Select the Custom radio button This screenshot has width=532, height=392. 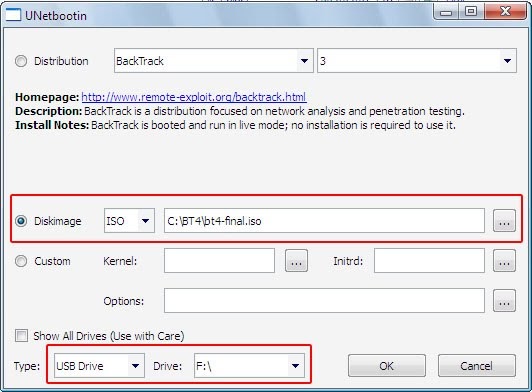click(21, 261)
